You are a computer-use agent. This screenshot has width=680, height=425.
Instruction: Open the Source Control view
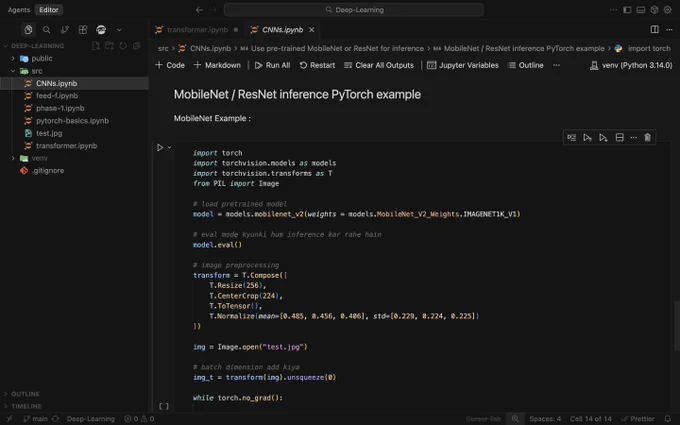coord(65,29)
